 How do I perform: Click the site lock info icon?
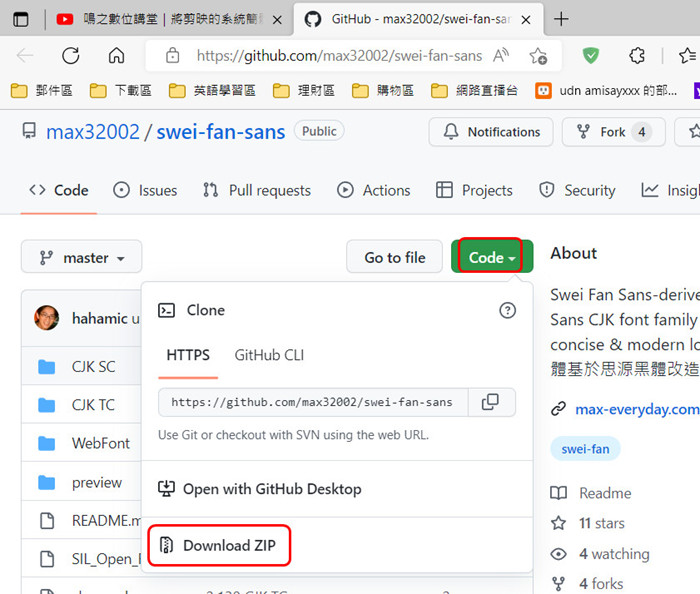[172, 56]
